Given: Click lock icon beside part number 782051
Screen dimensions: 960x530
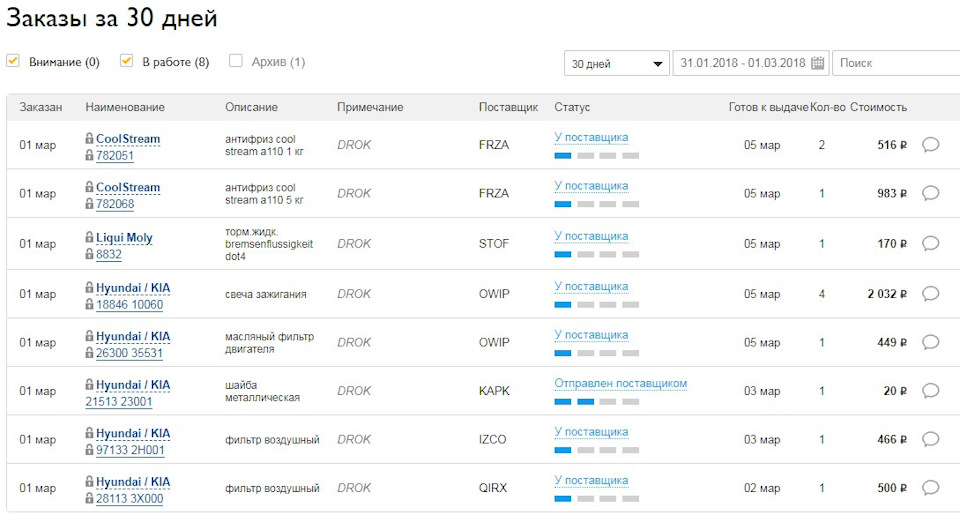Looking at the screenshot, I should (89, 155).
